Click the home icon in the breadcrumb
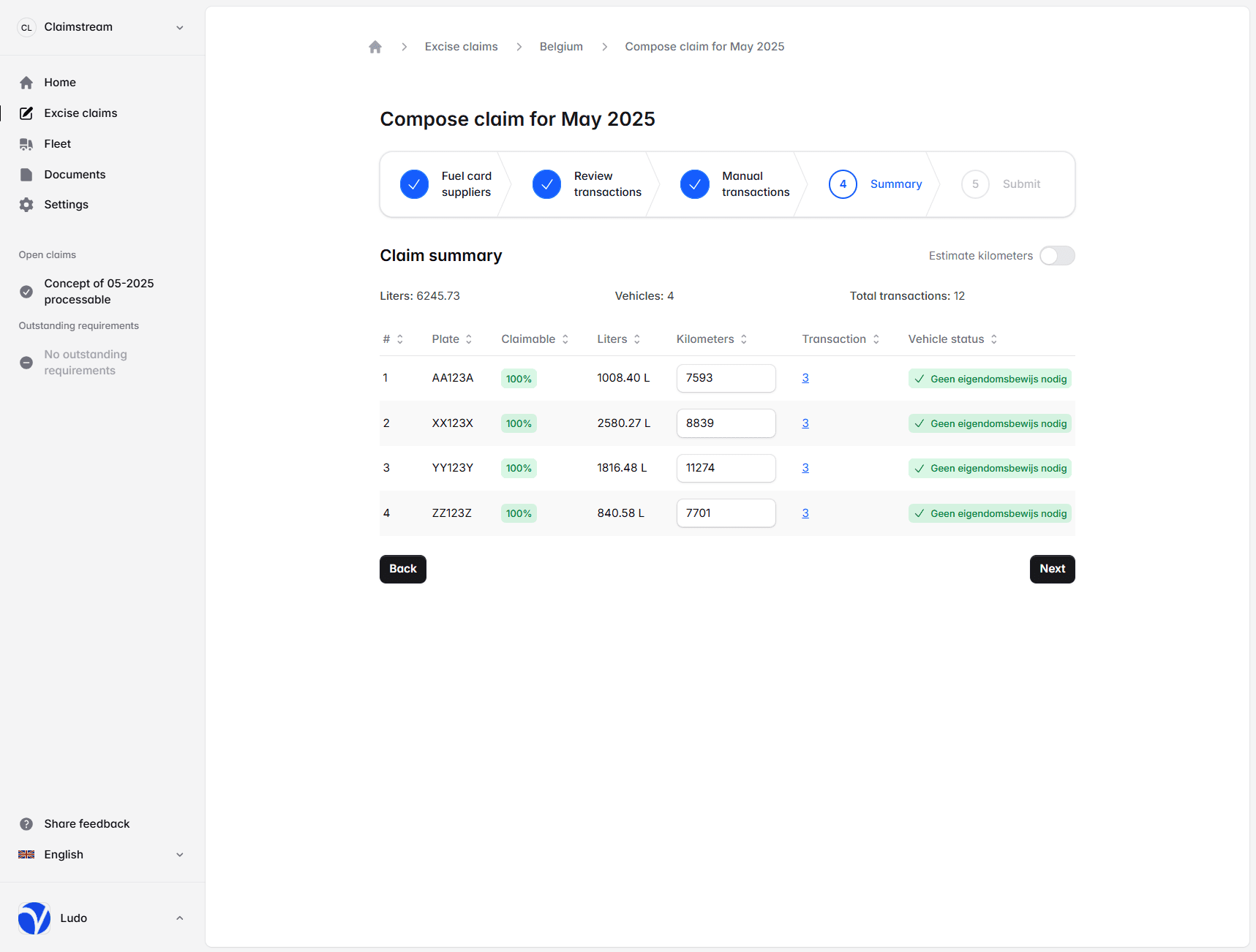The height and width of the screenshot is (952, 1256). 375,47
